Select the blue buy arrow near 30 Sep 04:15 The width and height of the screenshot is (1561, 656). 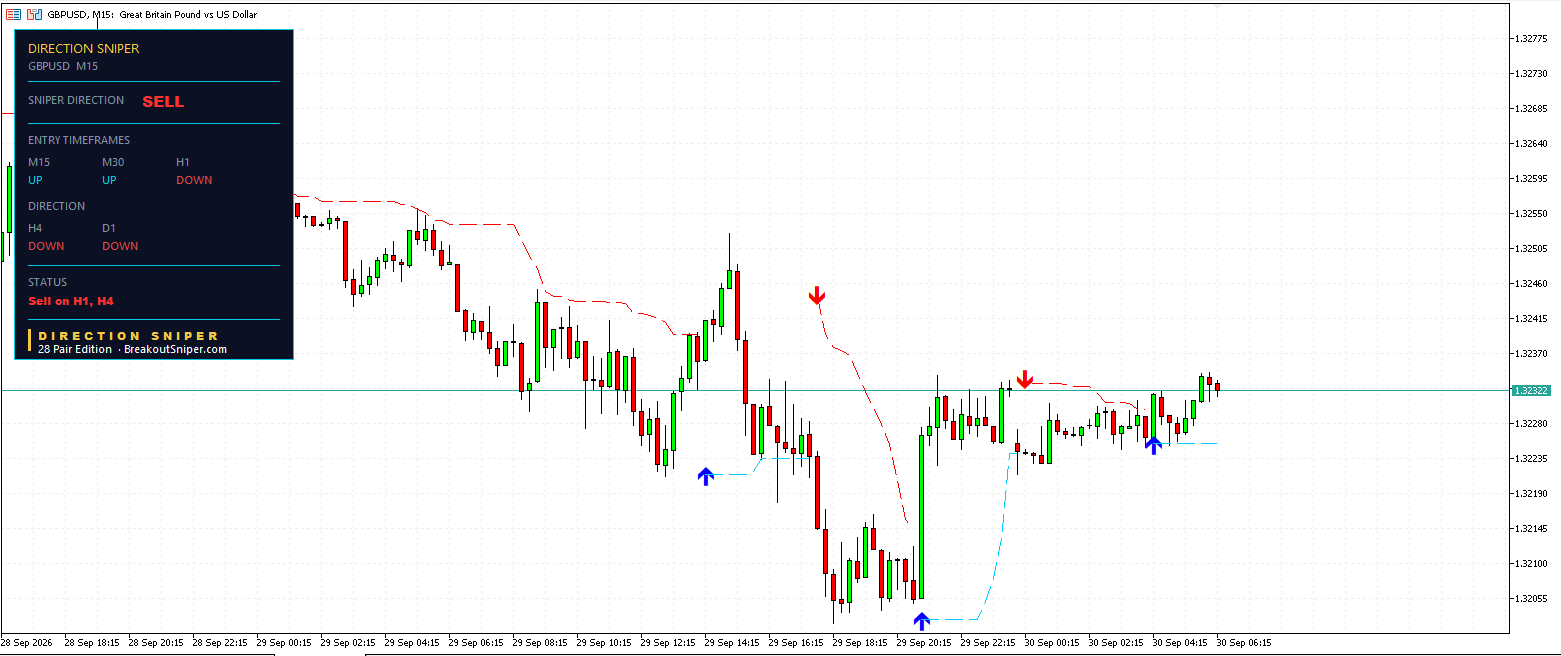pos(1153,445)
